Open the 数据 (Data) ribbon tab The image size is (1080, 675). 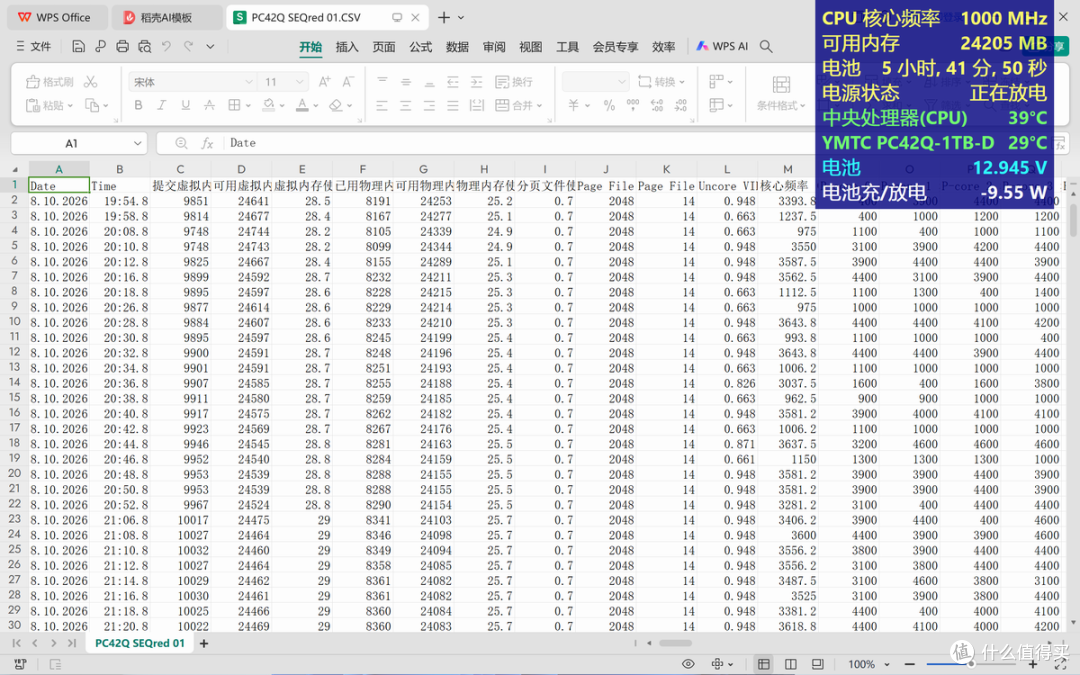coord(457,47)
